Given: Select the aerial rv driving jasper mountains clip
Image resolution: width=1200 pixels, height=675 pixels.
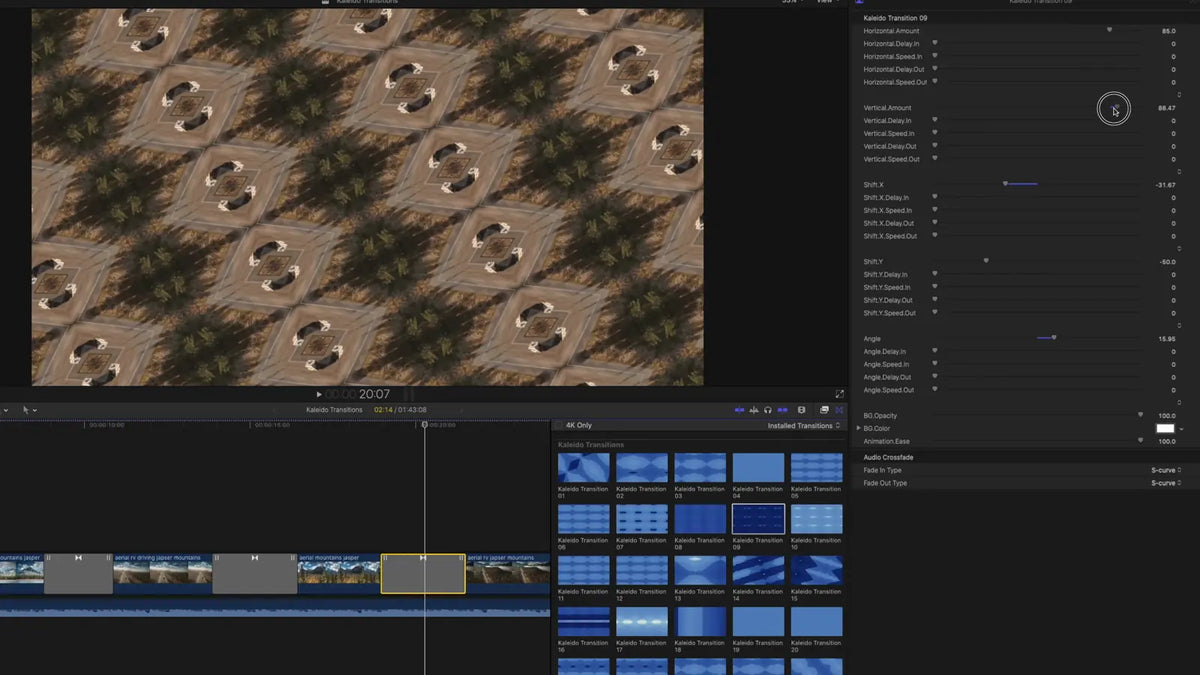Looking at the screenshot, I should [x=163, y=574].
